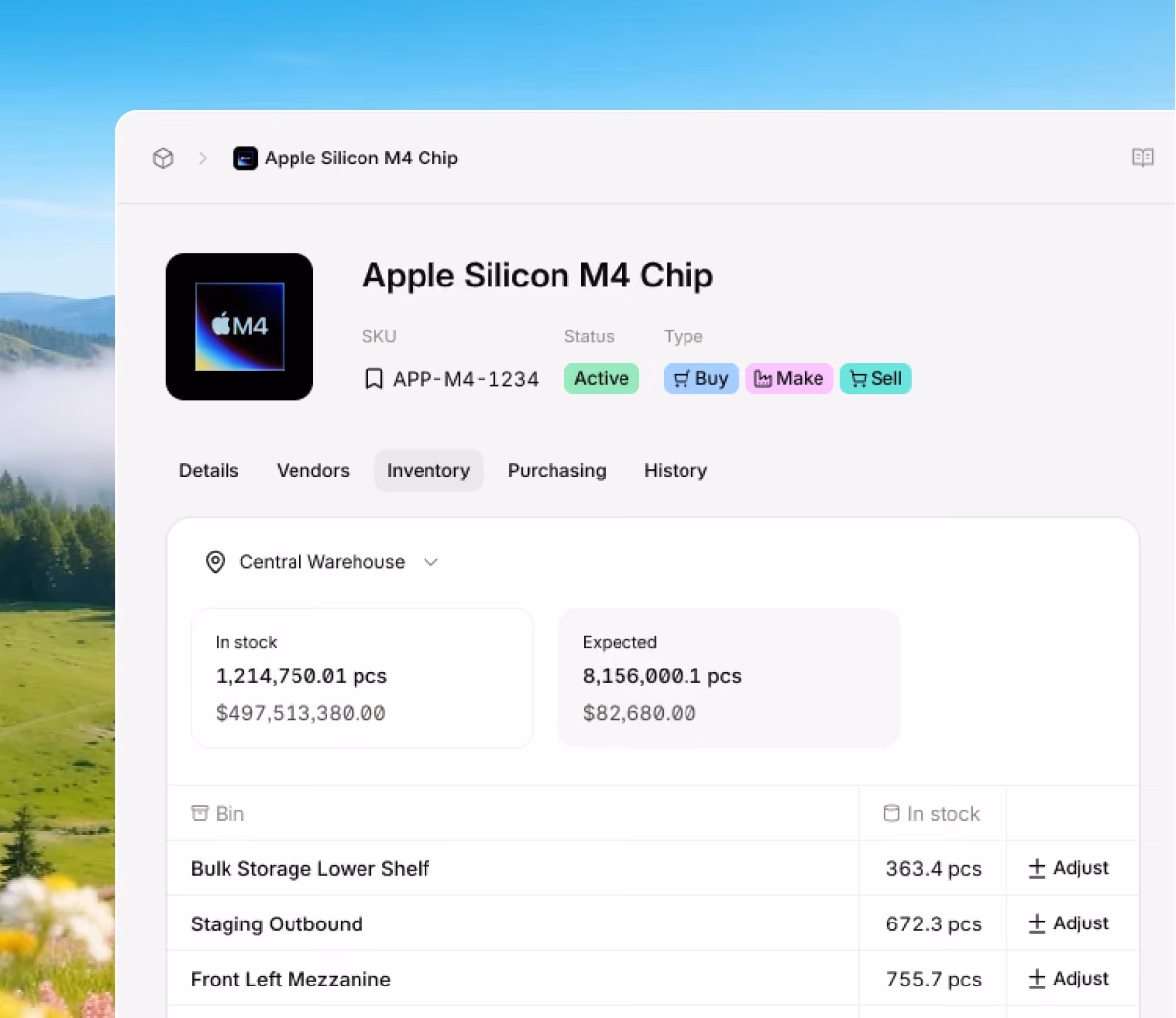The image size is (1176, 1018).
Task: Click the Central Warehouse location label
Action: (x=322, y=562)
